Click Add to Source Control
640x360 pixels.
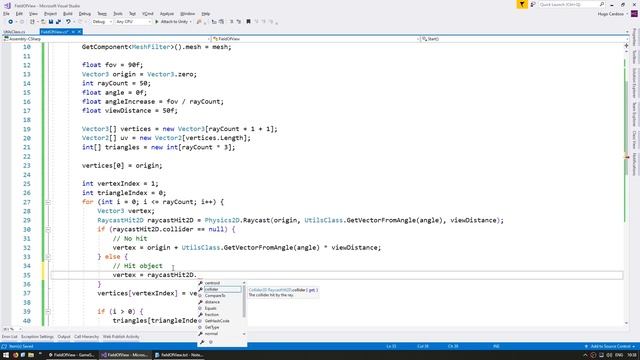[x=610, y=347]
